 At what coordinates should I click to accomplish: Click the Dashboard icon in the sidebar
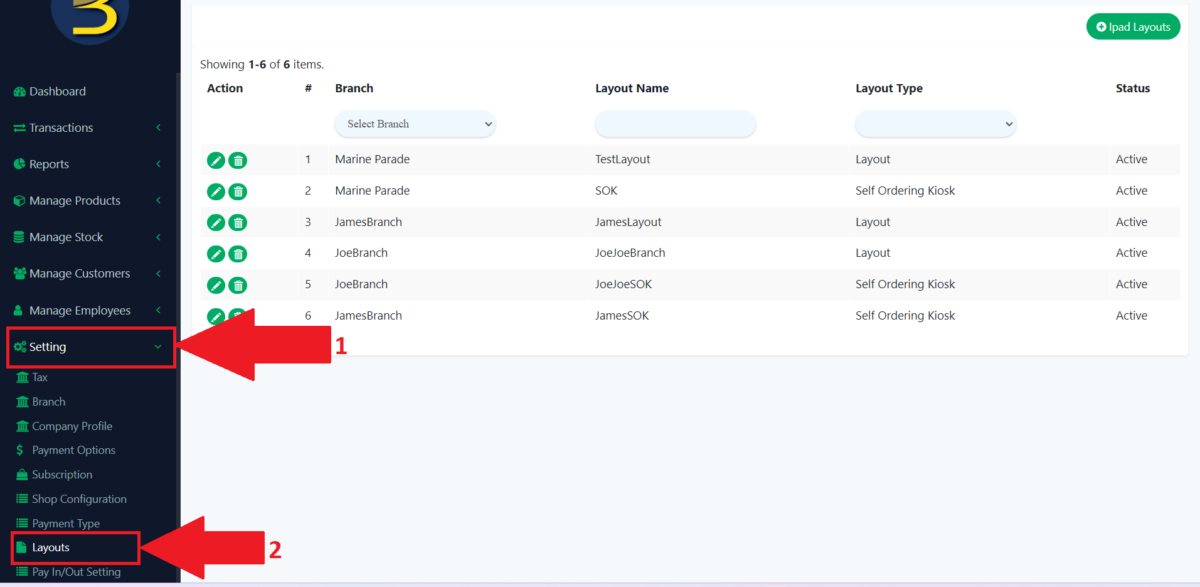point(20,91)
